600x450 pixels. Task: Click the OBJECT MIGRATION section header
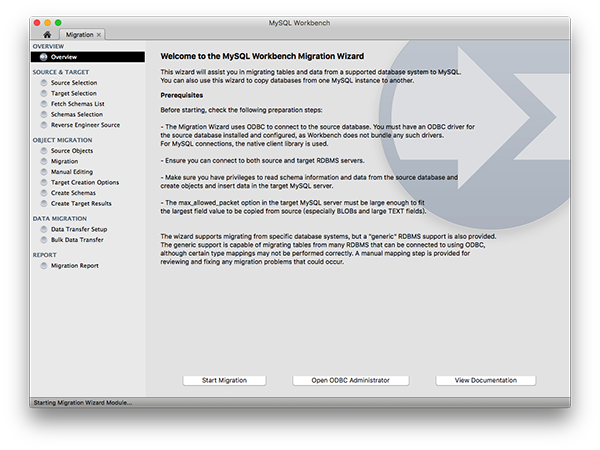coord(62,140)
